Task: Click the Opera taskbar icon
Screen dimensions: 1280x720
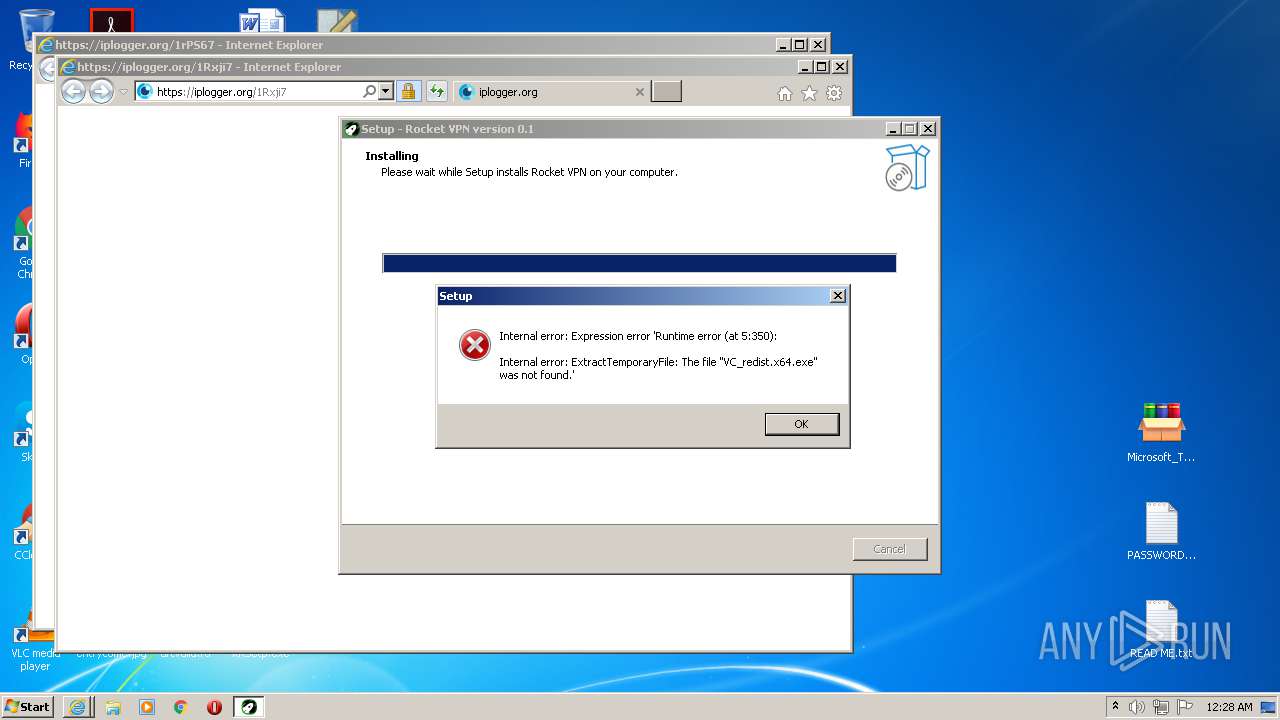Action: 214,707
